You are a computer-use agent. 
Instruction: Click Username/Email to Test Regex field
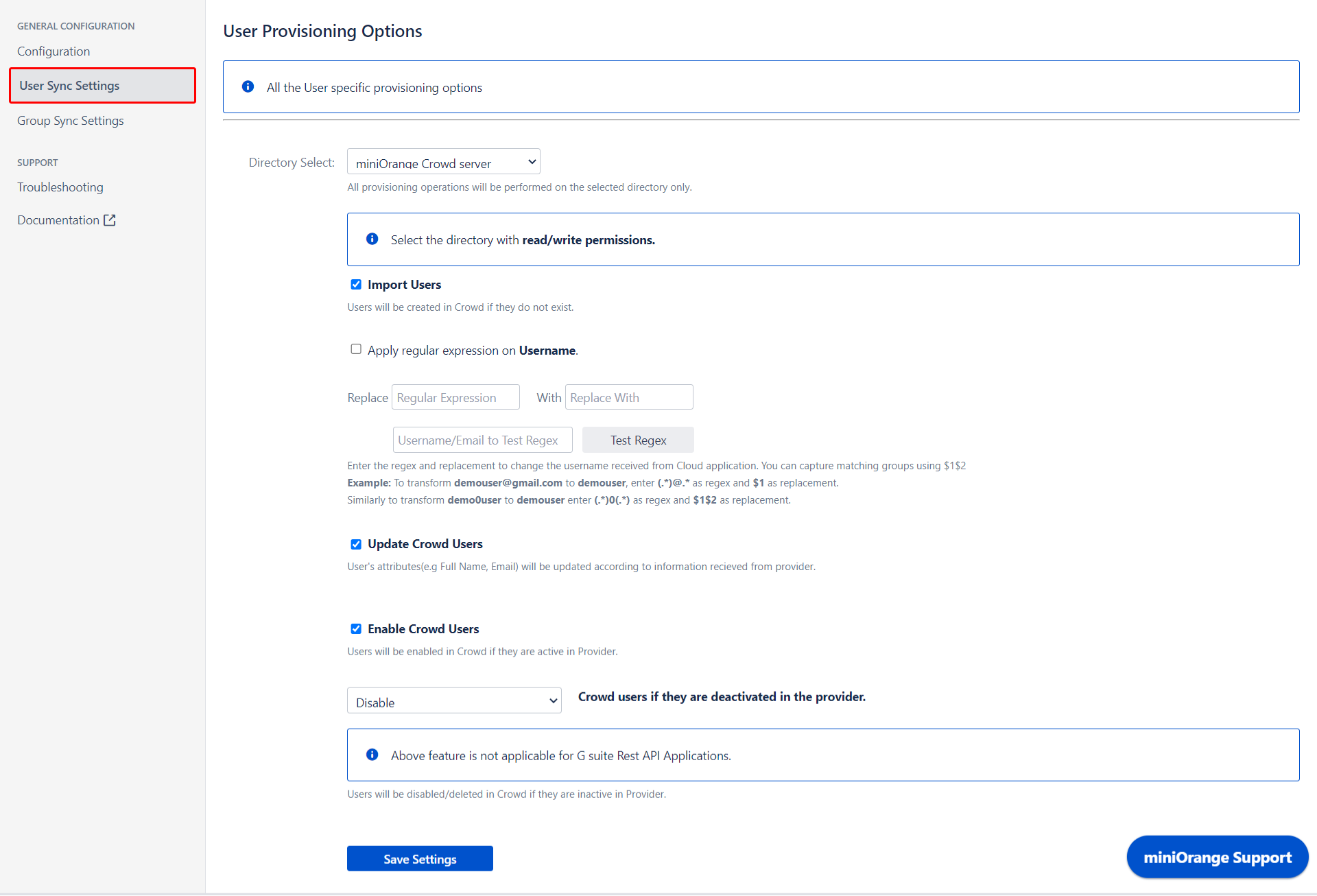click(x=481, y=439)
